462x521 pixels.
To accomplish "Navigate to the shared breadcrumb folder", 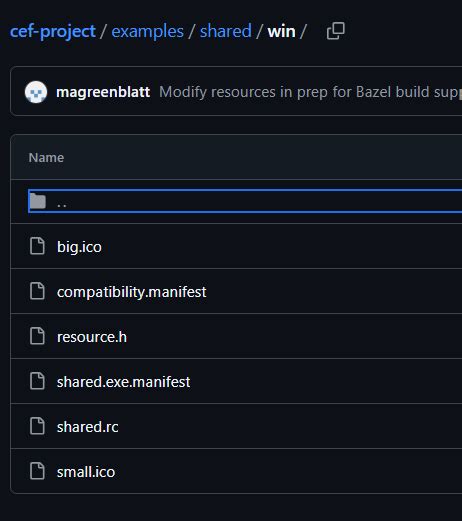I will pos(226,31).
